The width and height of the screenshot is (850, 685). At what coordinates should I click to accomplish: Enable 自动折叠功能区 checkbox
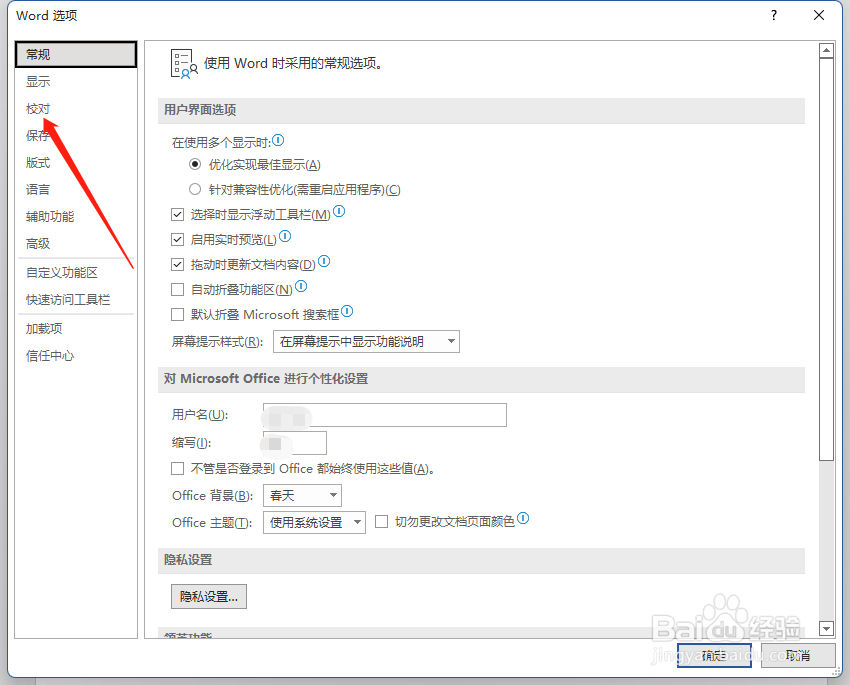pos(177,289)
